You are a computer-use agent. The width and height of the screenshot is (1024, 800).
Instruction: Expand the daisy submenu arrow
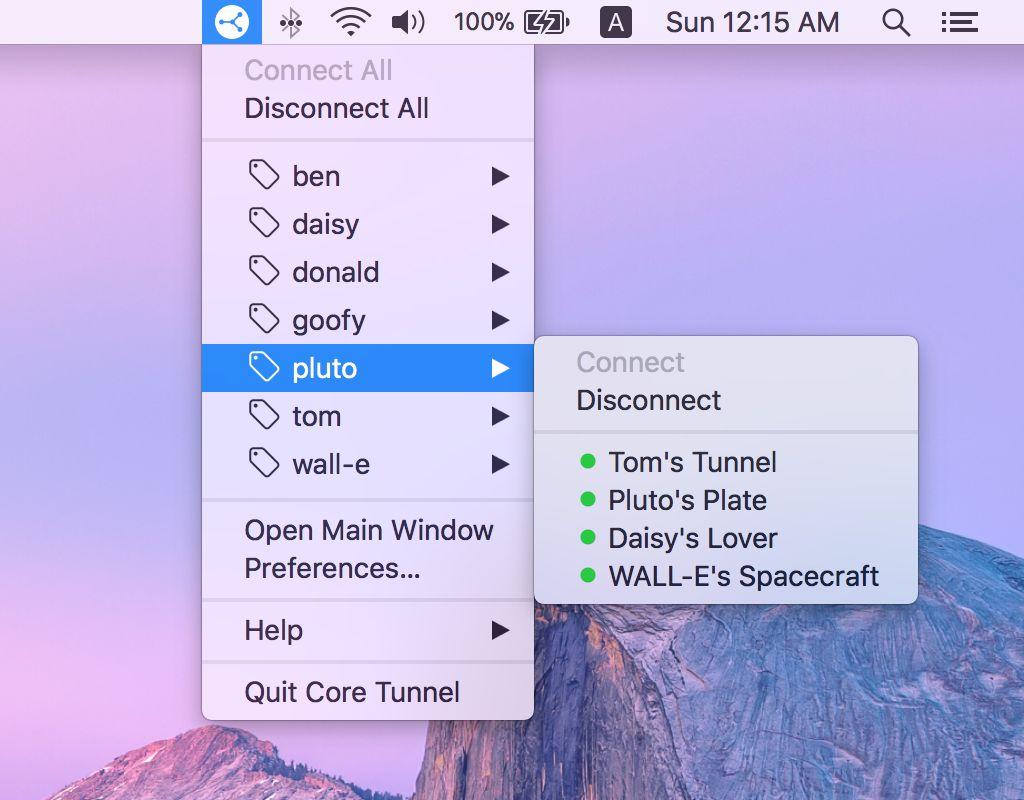click(x=500, y=224)
